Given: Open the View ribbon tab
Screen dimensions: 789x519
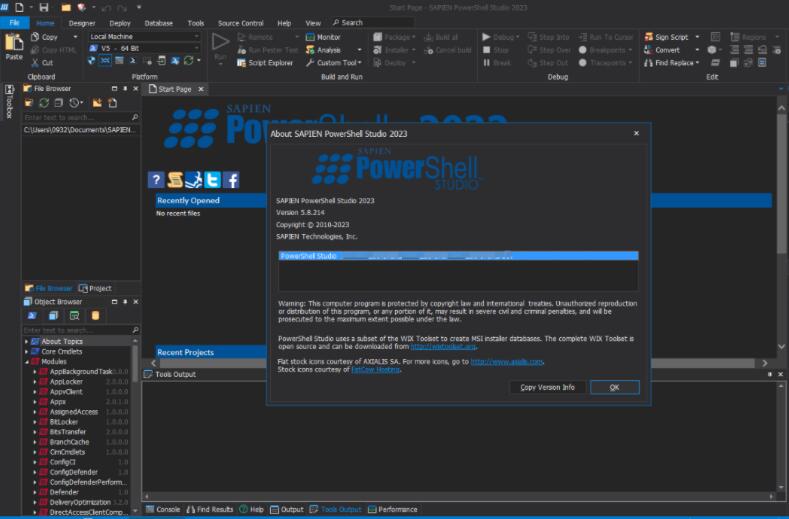Looking at the screenshot, I should point(313,23).
